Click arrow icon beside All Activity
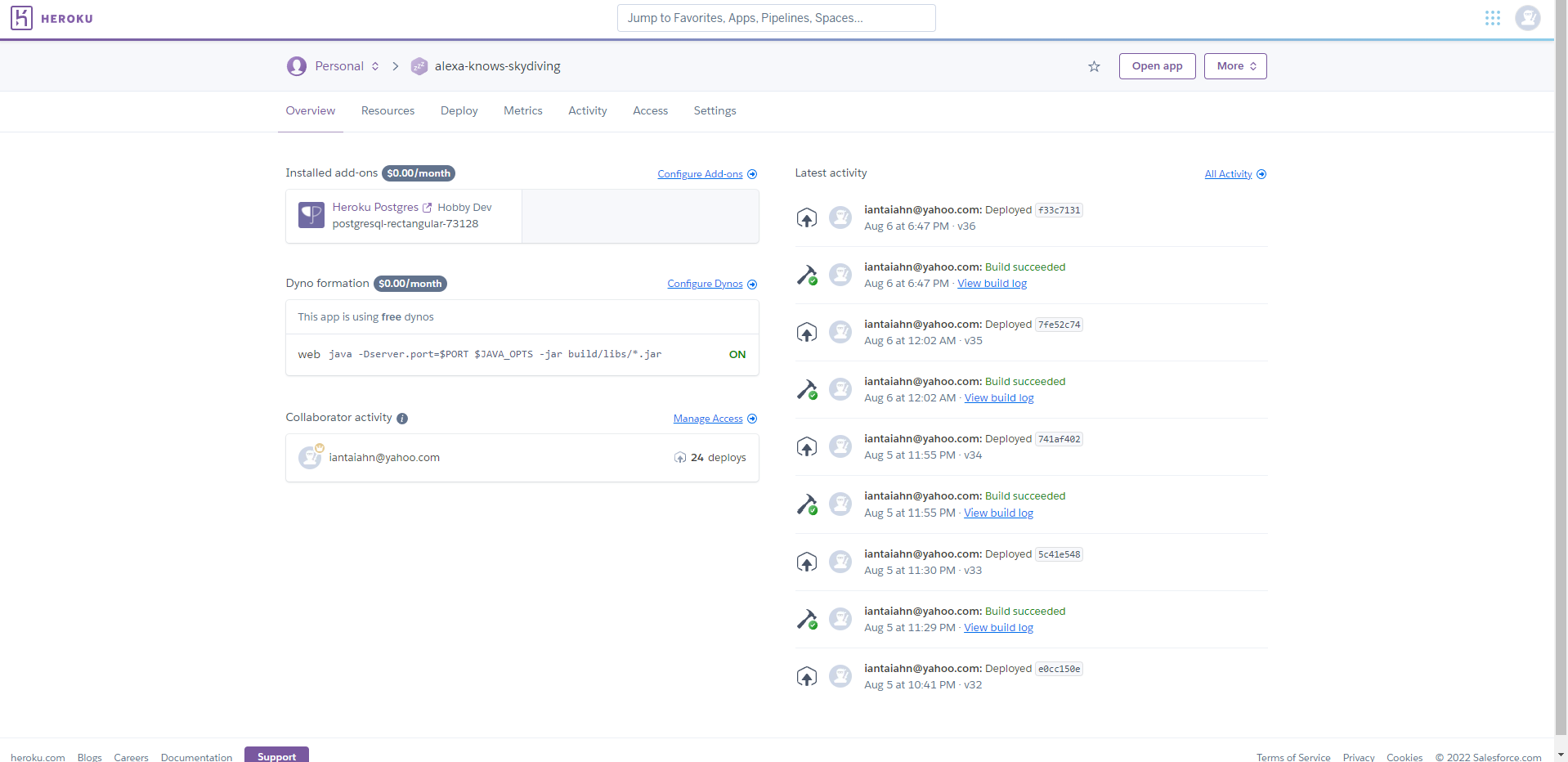1568x762 pixels. point(1261,174)
